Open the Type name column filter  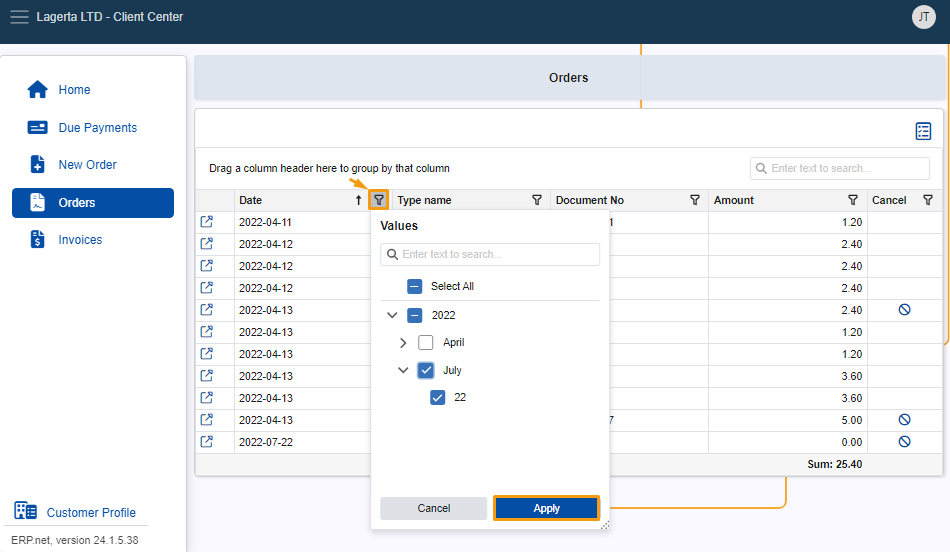[x=537, y=200]
